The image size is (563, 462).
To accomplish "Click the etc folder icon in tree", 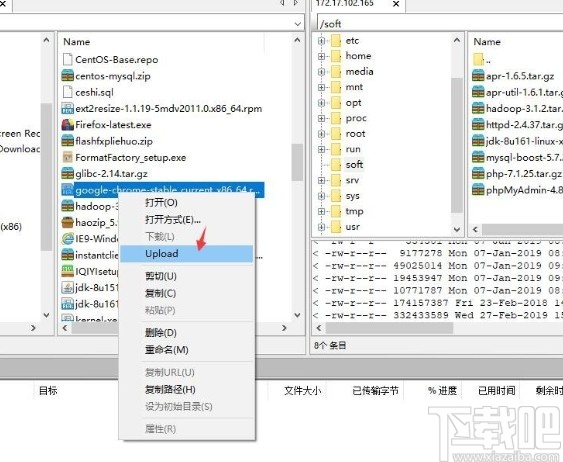I will tap(336, 41).
